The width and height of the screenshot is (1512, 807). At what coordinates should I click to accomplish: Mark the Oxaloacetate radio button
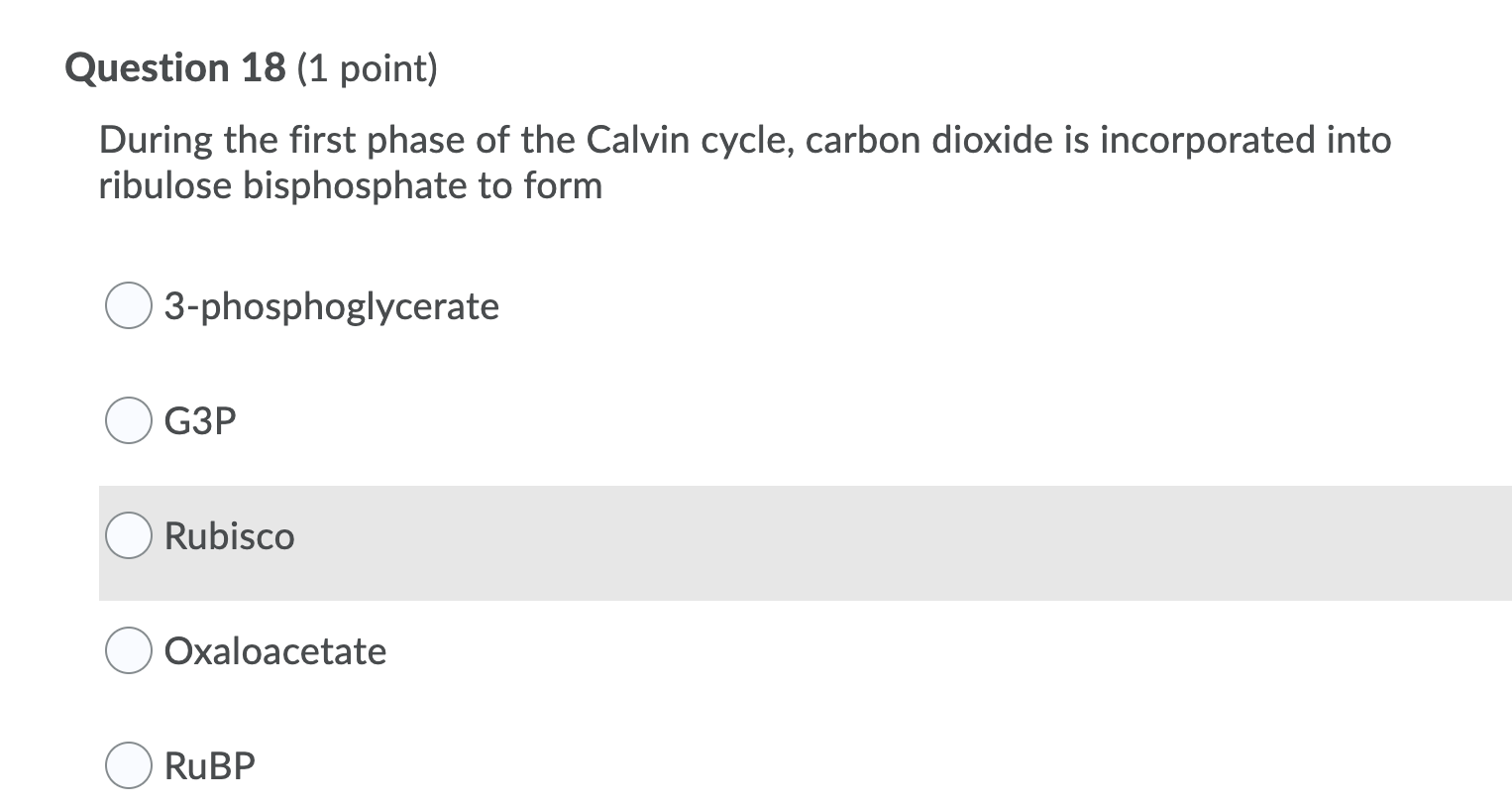click(128, 651)
